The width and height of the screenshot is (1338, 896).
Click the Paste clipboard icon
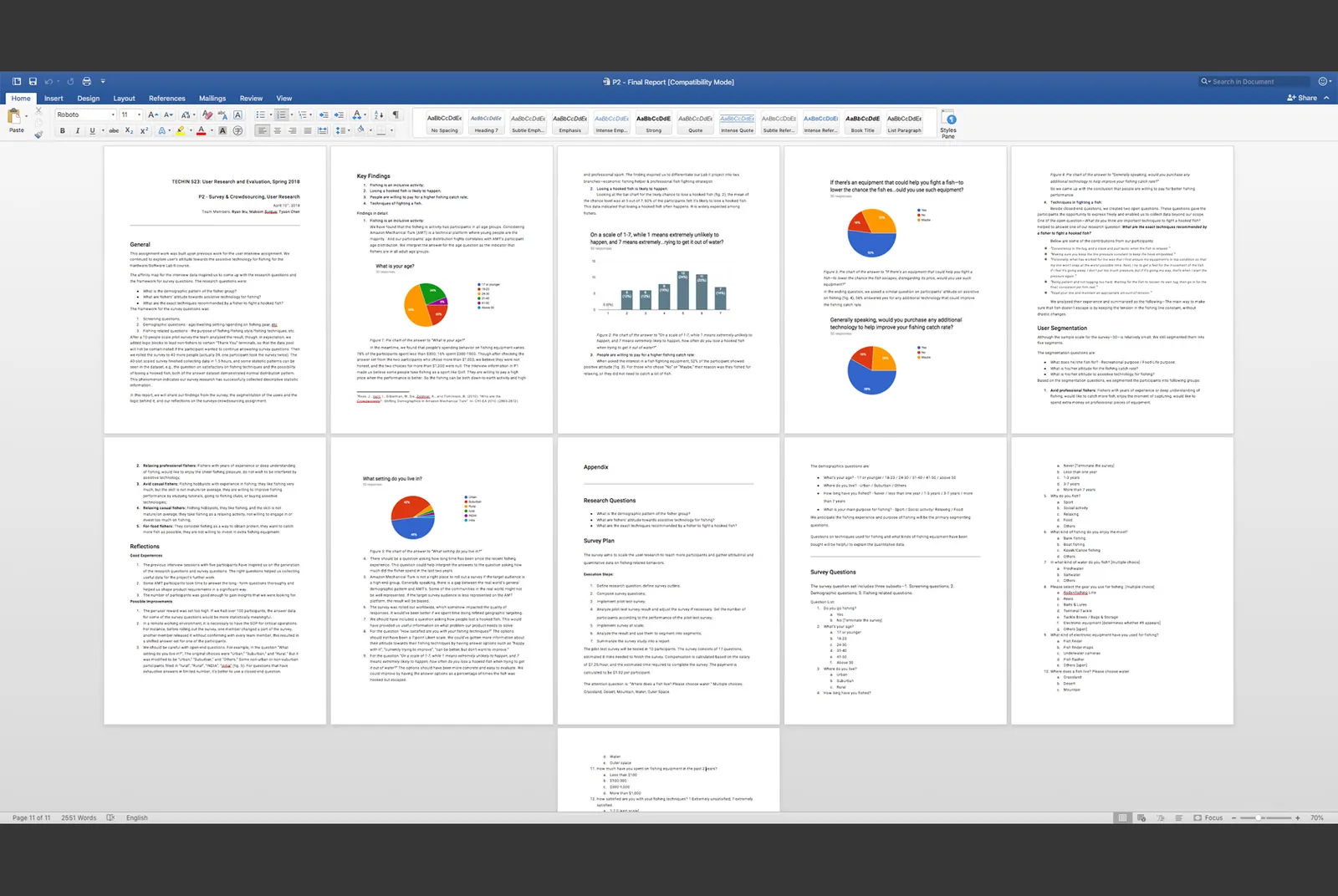[15, 118]
